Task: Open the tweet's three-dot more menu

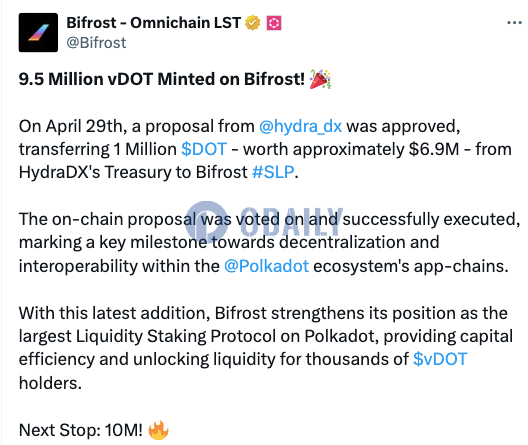Action: pyautogui.click(x=514, y=23)
